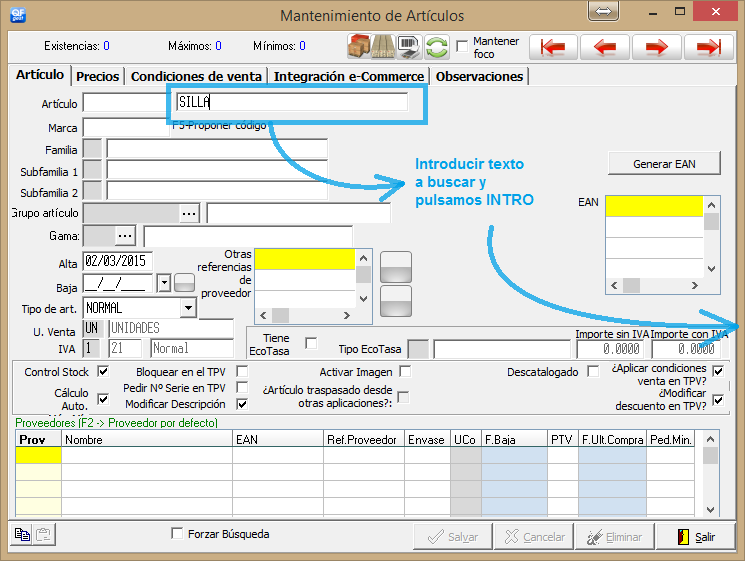Toggle the Mantener foco checkbox
Viewport: 745px width, 561px height.
pos(462,47)
